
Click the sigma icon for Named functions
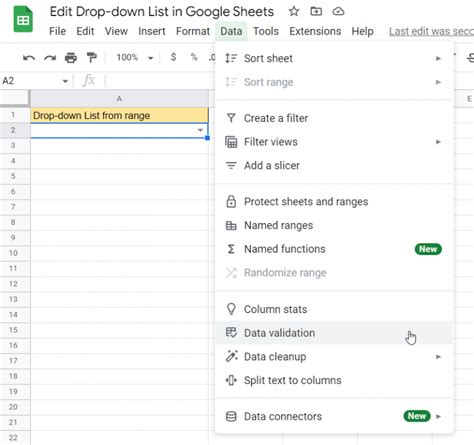click(x=231, y=249)
